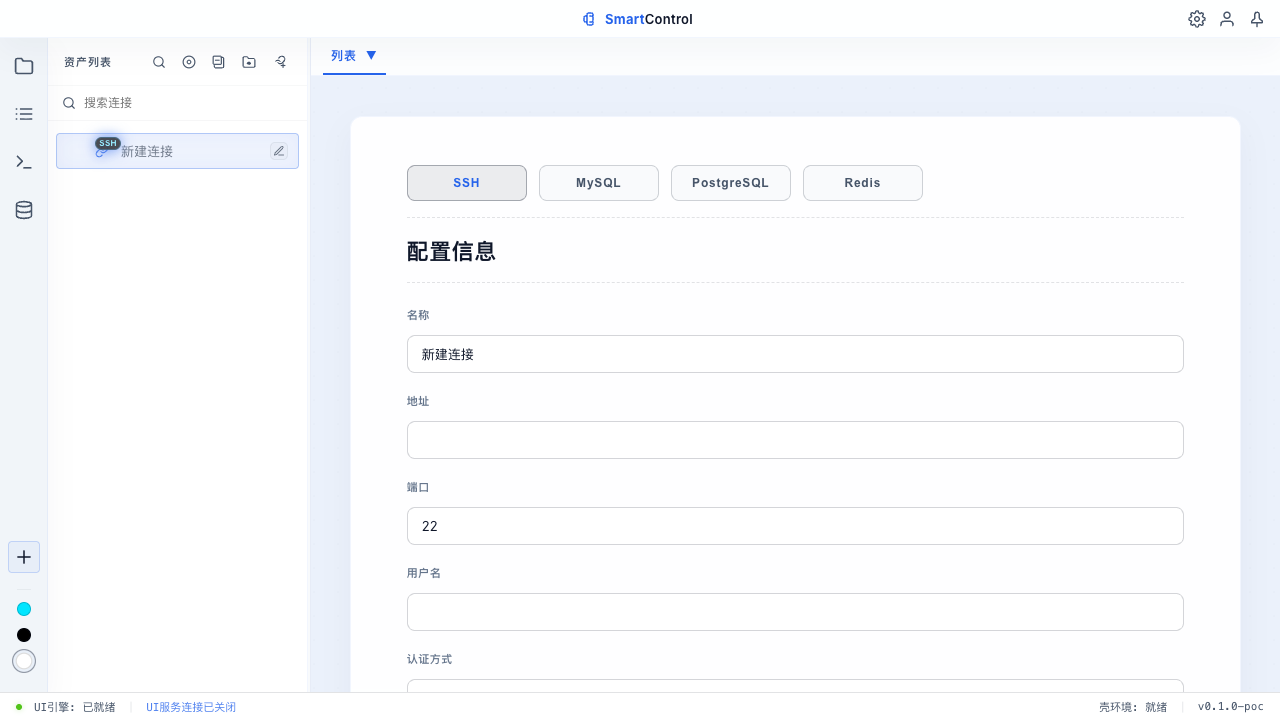Click the notification bell icon

point(1257,19)
